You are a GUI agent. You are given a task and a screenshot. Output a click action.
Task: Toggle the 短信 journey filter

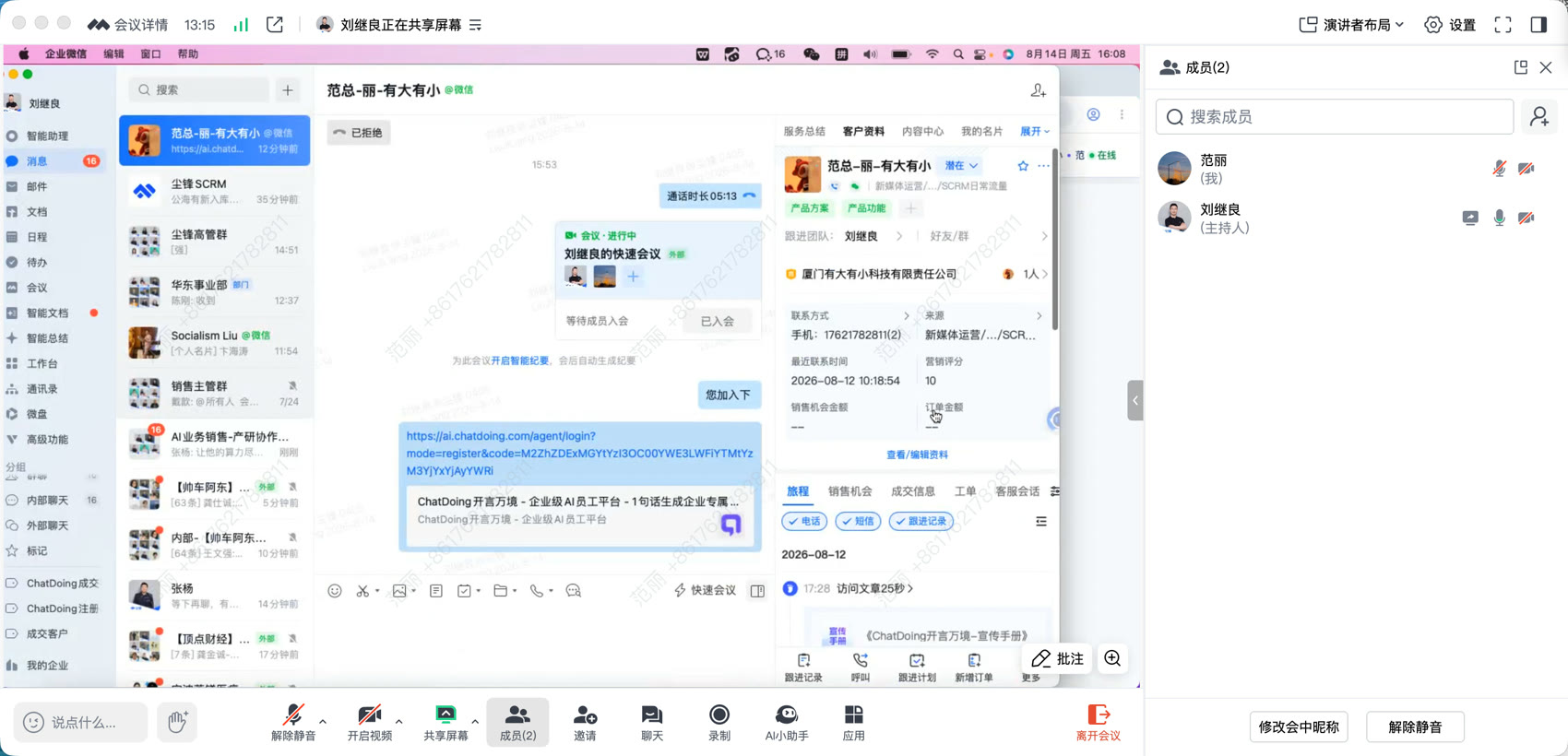click(x=858, y=521)
